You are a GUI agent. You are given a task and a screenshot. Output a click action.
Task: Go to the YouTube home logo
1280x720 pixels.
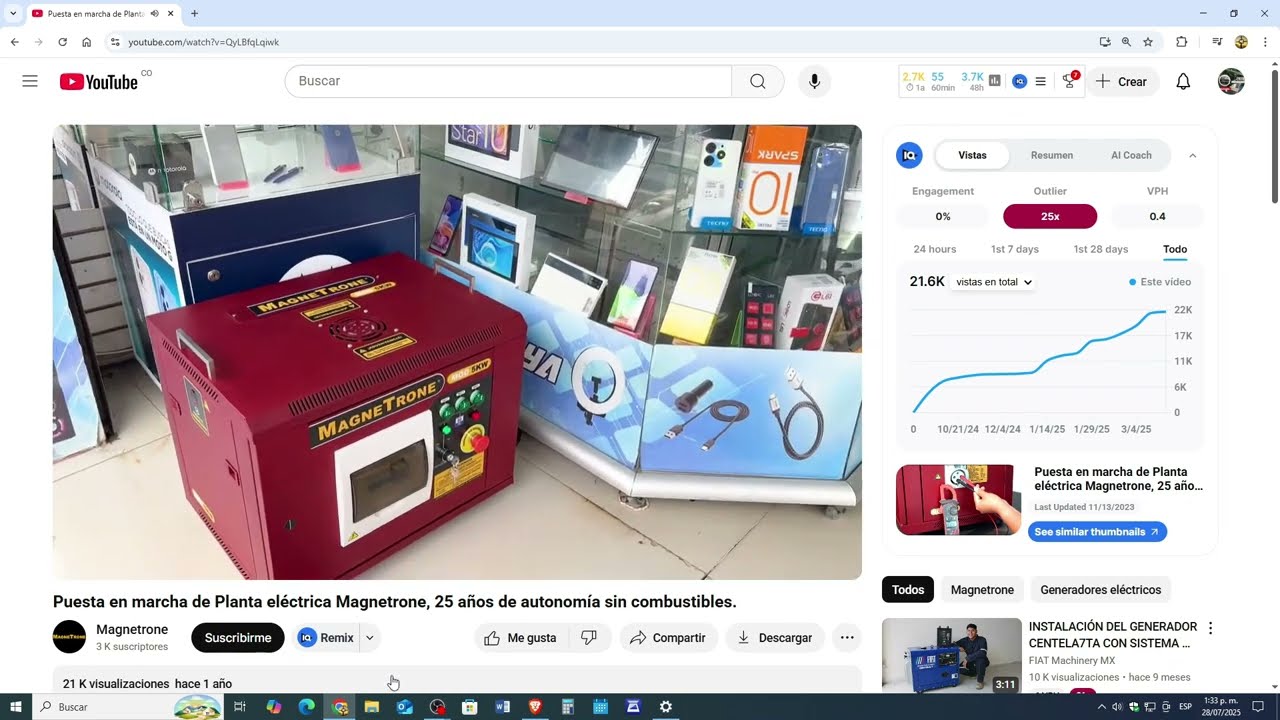(99, 82)
